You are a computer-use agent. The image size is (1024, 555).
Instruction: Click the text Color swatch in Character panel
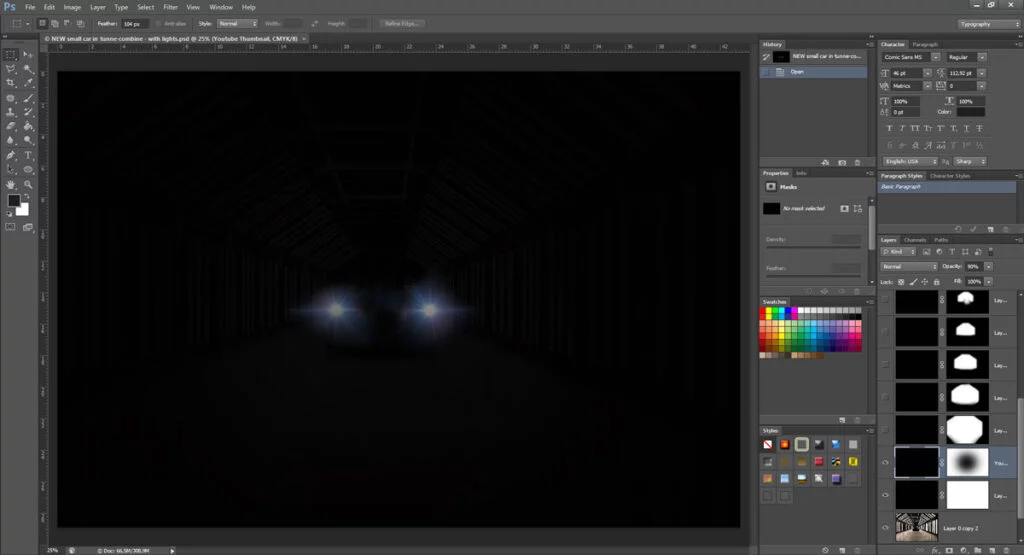970,112
